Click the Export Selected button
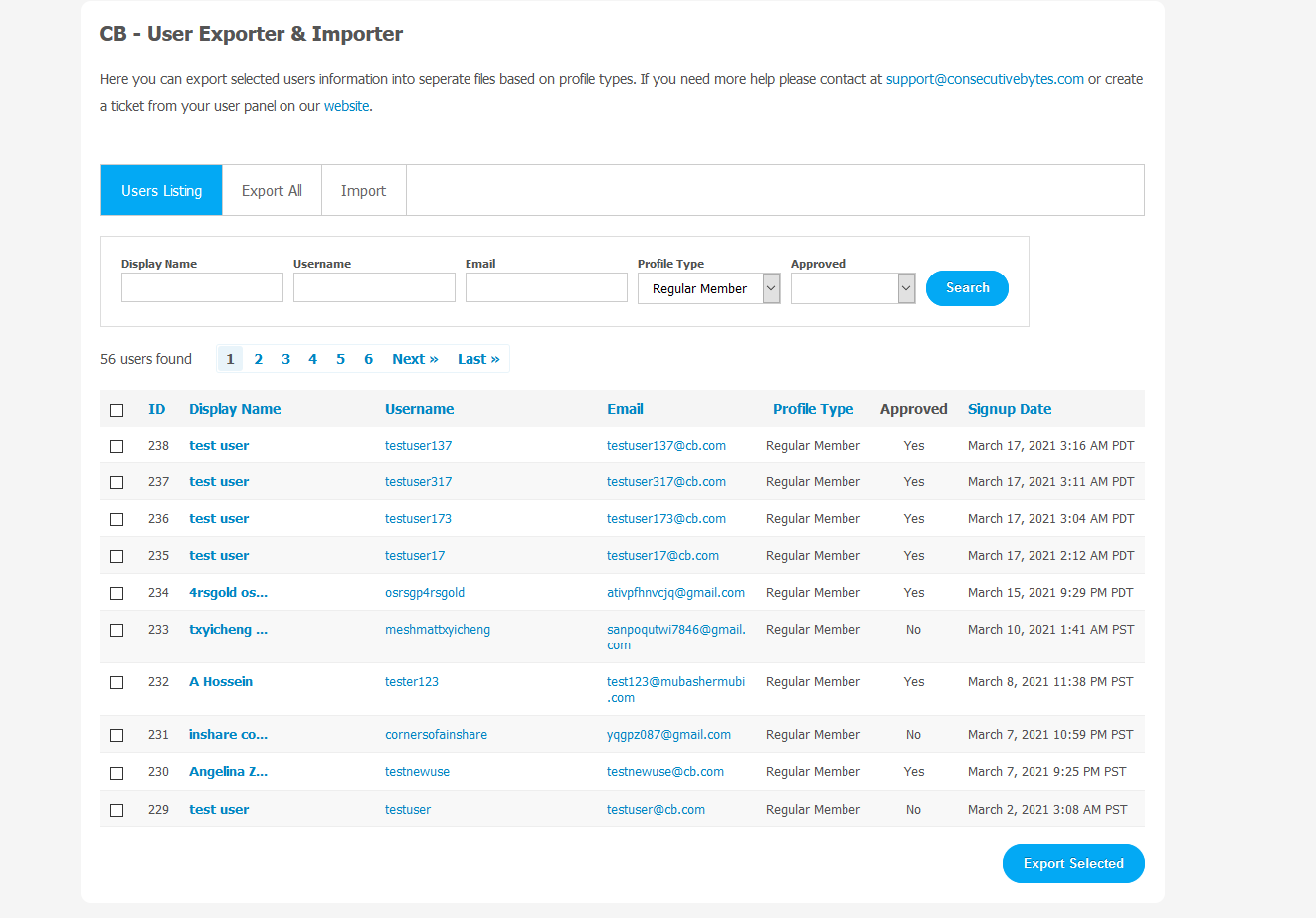Screen dimensions: 1316x918 pyautogui.click(x=1072, y=864)
